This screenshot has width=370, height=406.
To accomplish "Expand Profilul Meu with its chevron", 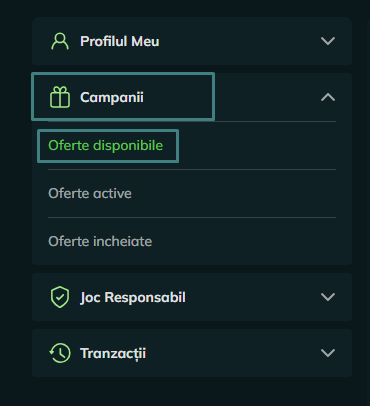I will click(x=328, y=41).
